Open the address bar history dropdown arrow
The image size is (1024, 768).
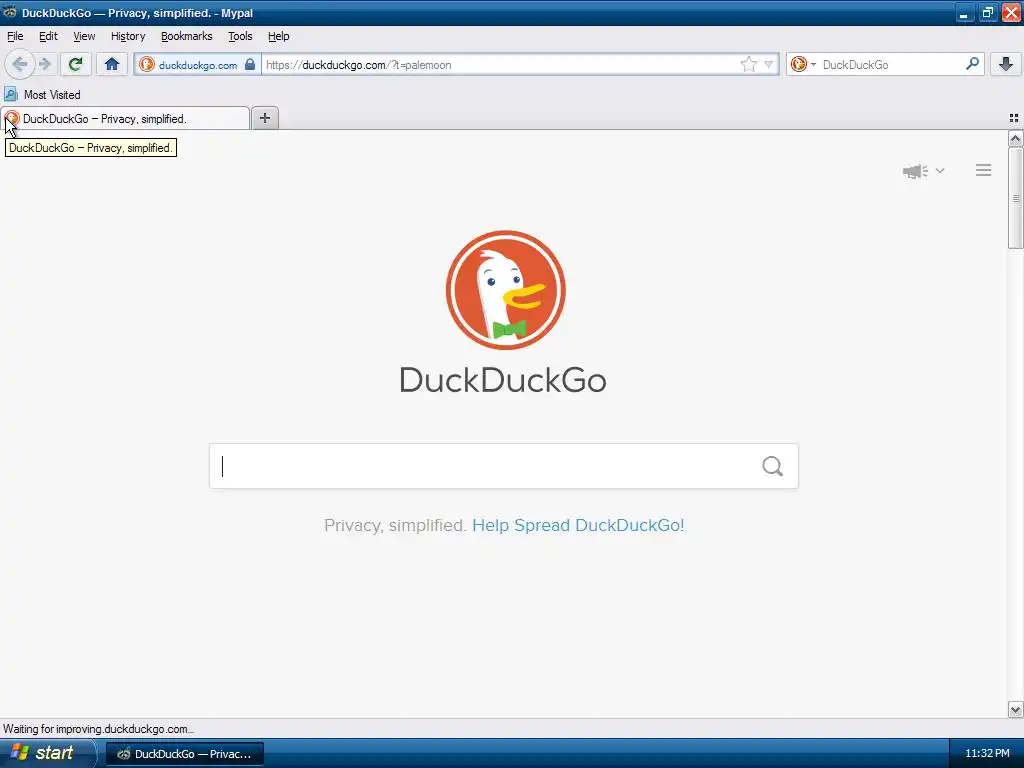point(769,64)
